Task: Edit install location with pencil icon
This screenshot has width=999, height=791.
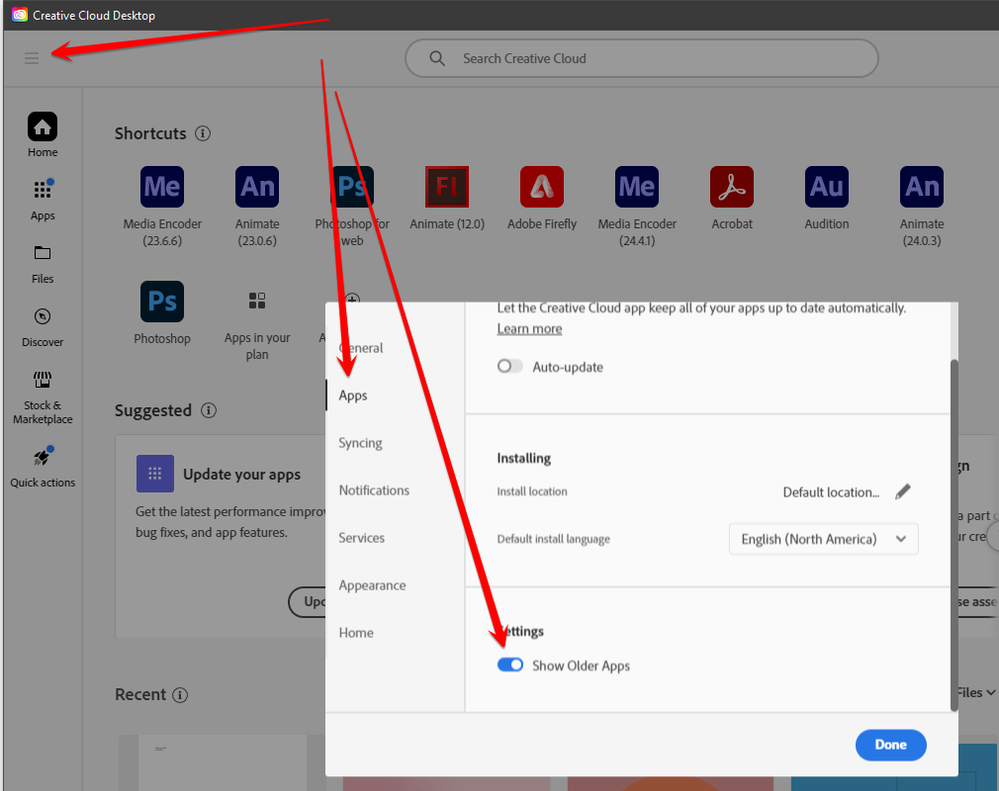Action: point(903,492)
